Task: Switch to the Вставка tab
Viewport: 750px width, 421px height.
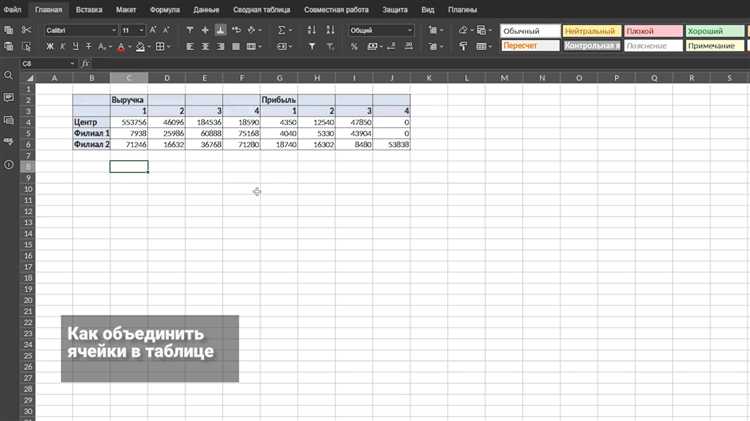Action: 89,10
